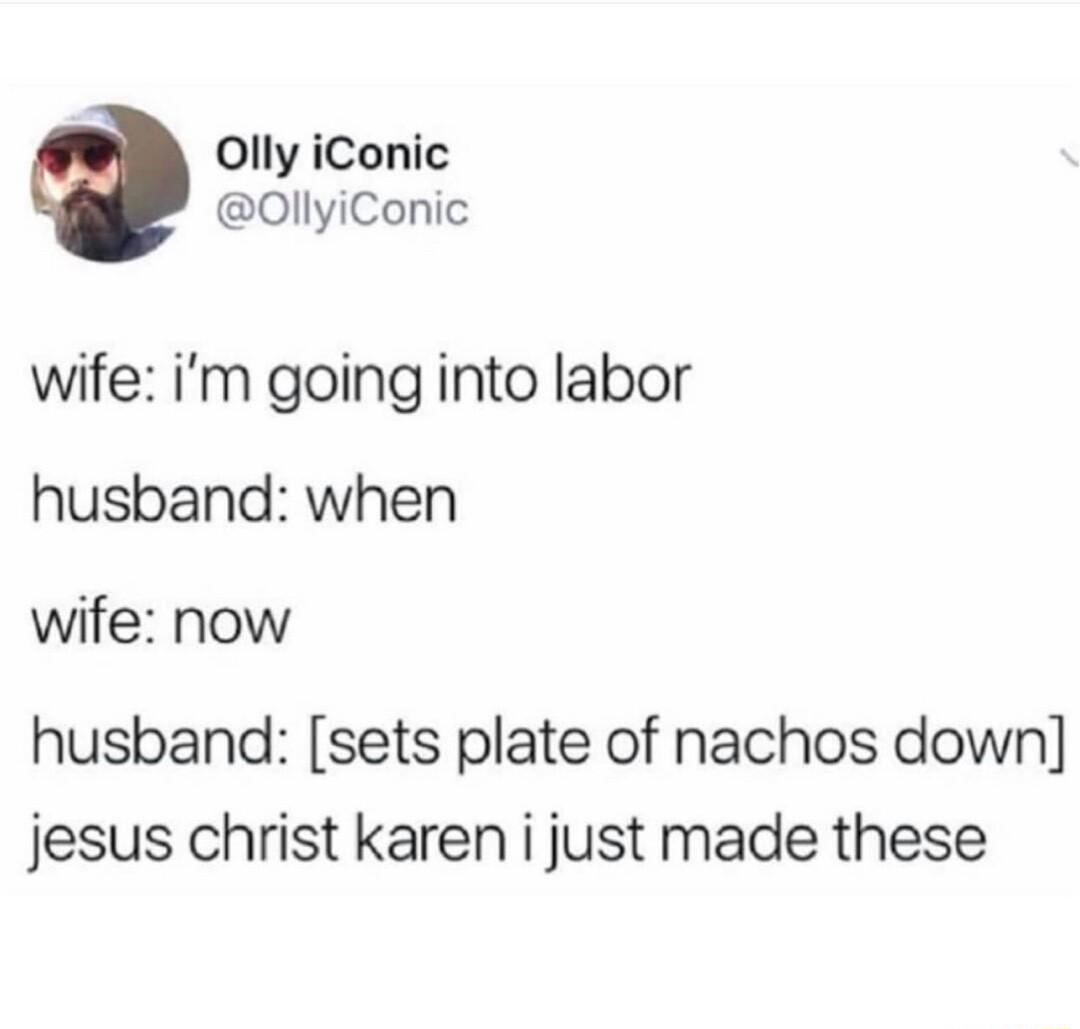
Task: Open the Olly iConic profile picture
Action: [110, 183]
